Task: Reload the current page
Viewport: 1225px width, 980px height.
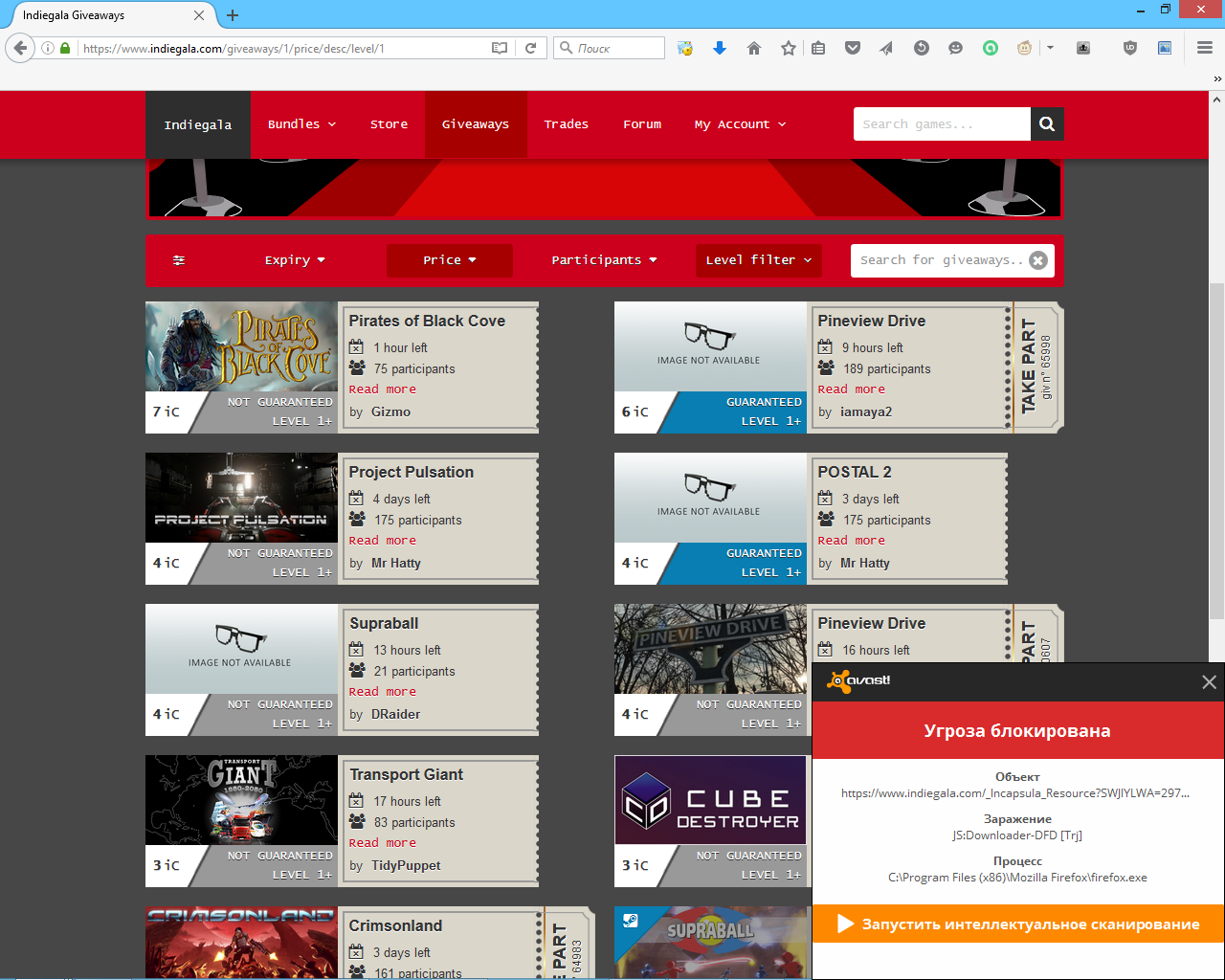Action: (531, 48)
